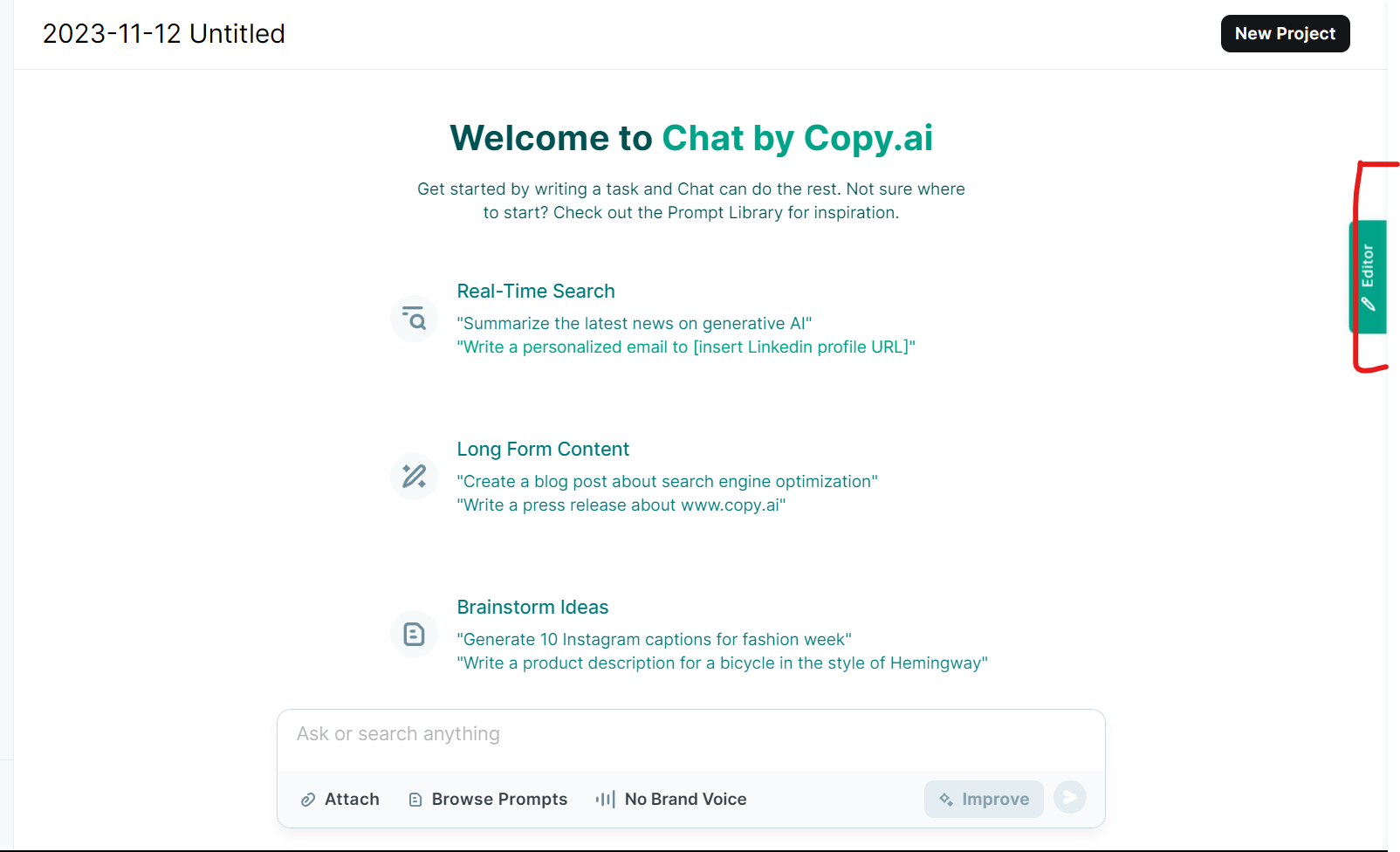1400x852 pixels.
Task: Choose the Hemingway bicycle description prompt
Action: tap(723, 663)
